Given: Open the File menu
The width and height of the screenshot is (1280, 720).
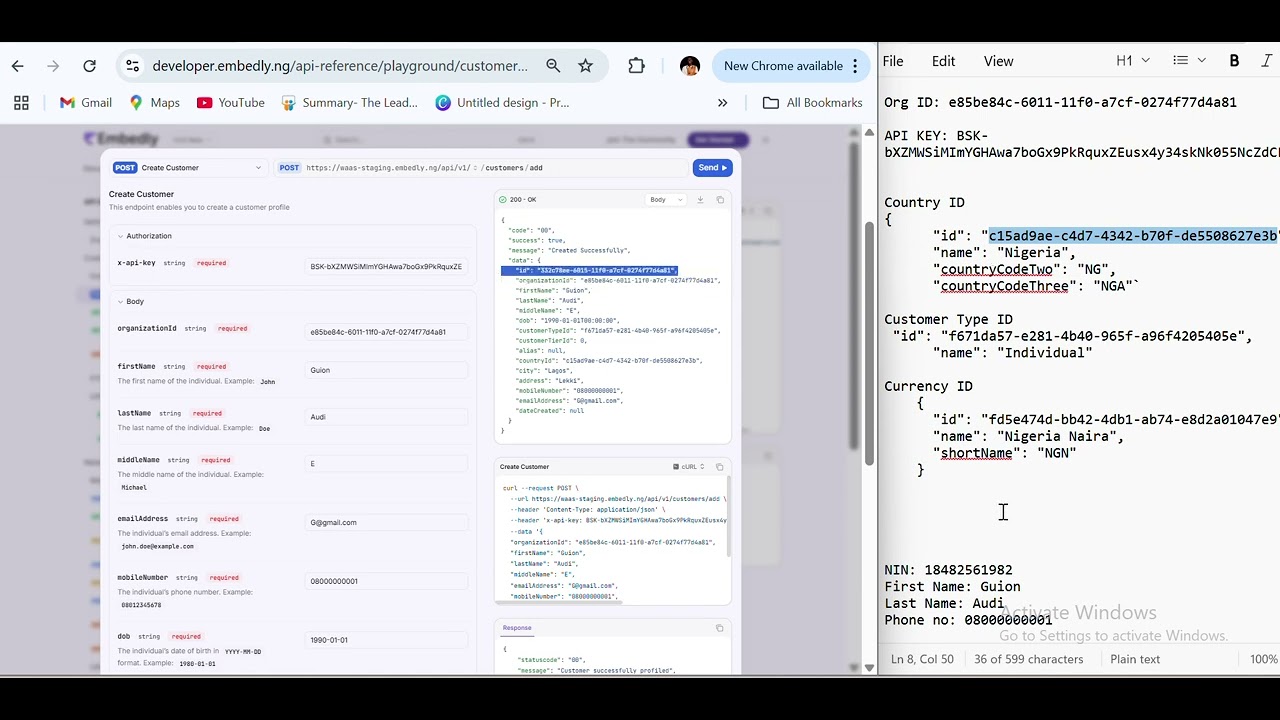Looking at the screenshot, I should click(x=893, y=60).
